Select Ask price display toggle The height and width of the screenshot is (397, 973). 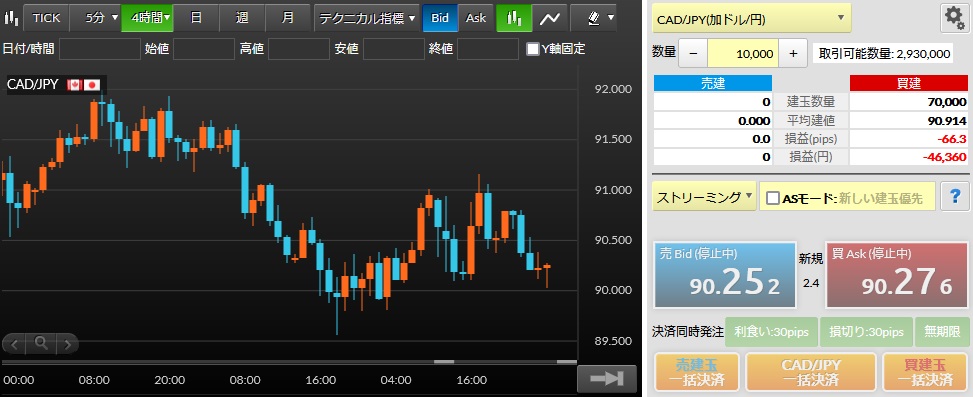click(x=476, y=18)
